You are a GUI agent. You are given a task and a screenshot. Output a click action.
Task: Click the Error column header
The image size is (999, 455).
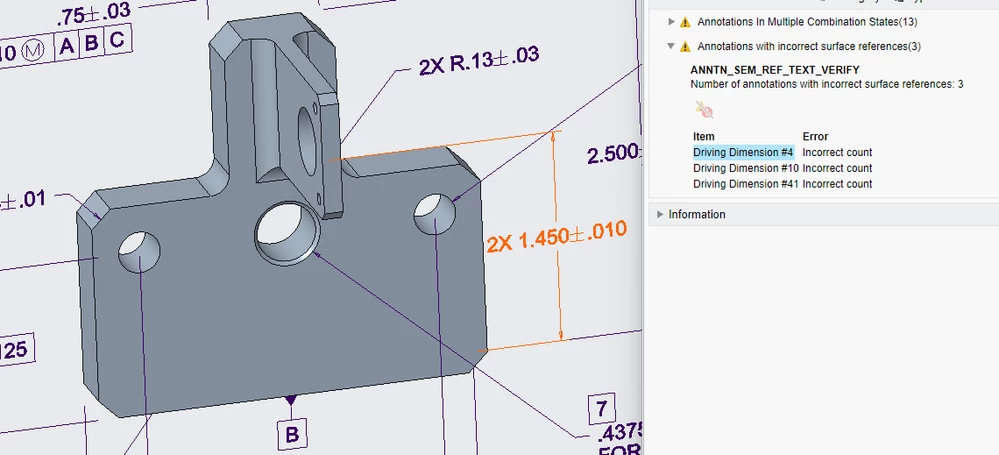(816, 136)
